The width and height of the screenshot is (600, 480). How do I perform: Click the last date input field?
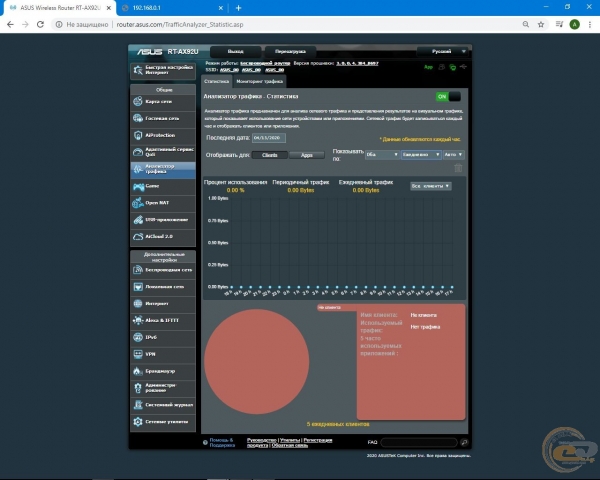click(269, 138)
